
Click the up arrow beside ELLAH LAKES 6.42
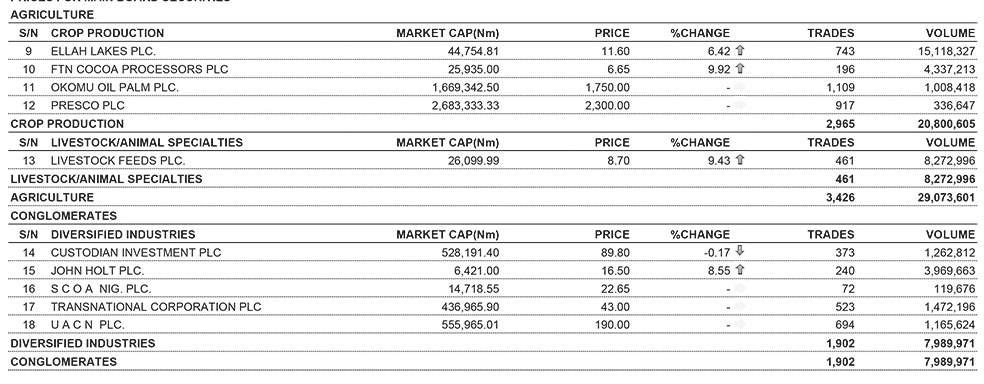(739, 51)
